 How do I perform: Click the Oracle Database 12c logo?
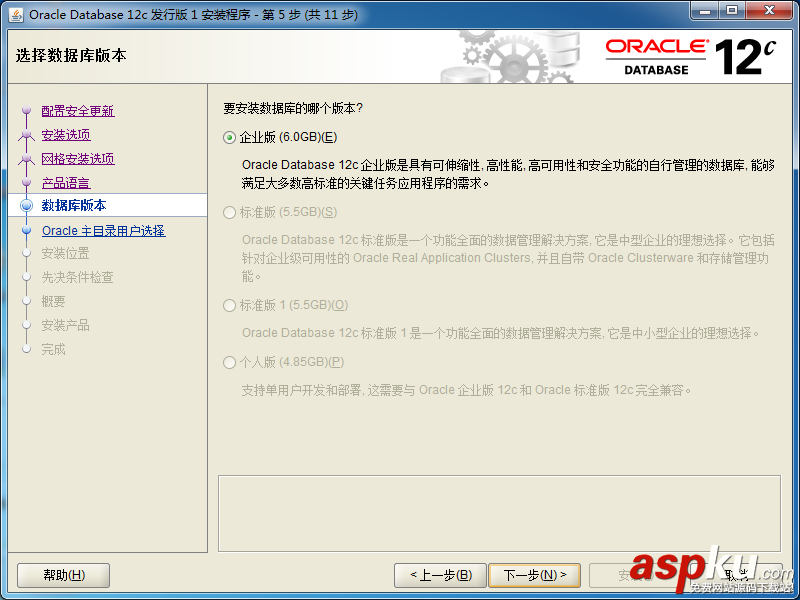(691, 57)
